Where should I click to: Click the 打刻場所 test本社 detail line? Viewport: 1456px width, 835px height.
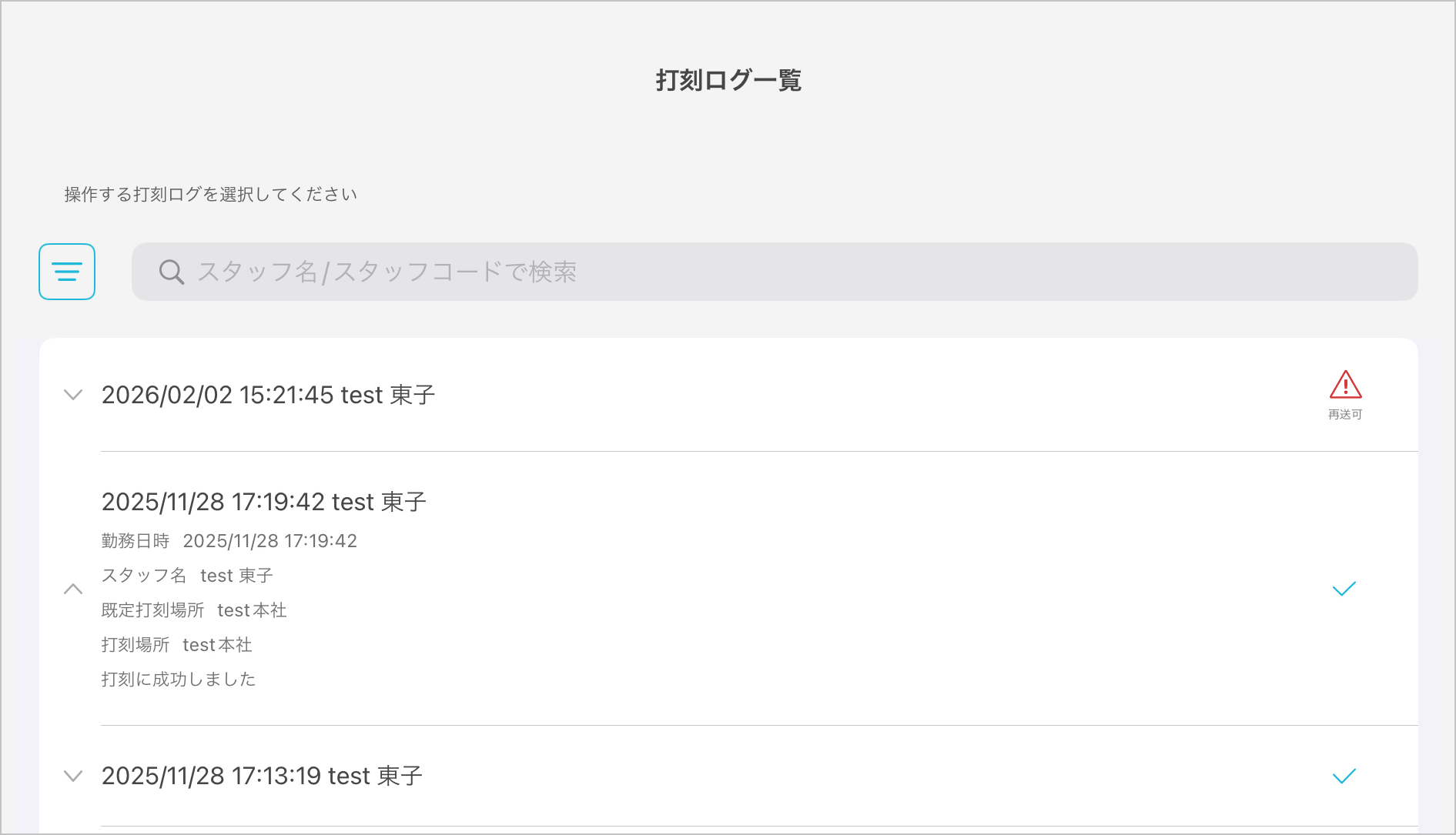[x=176, y=645]
